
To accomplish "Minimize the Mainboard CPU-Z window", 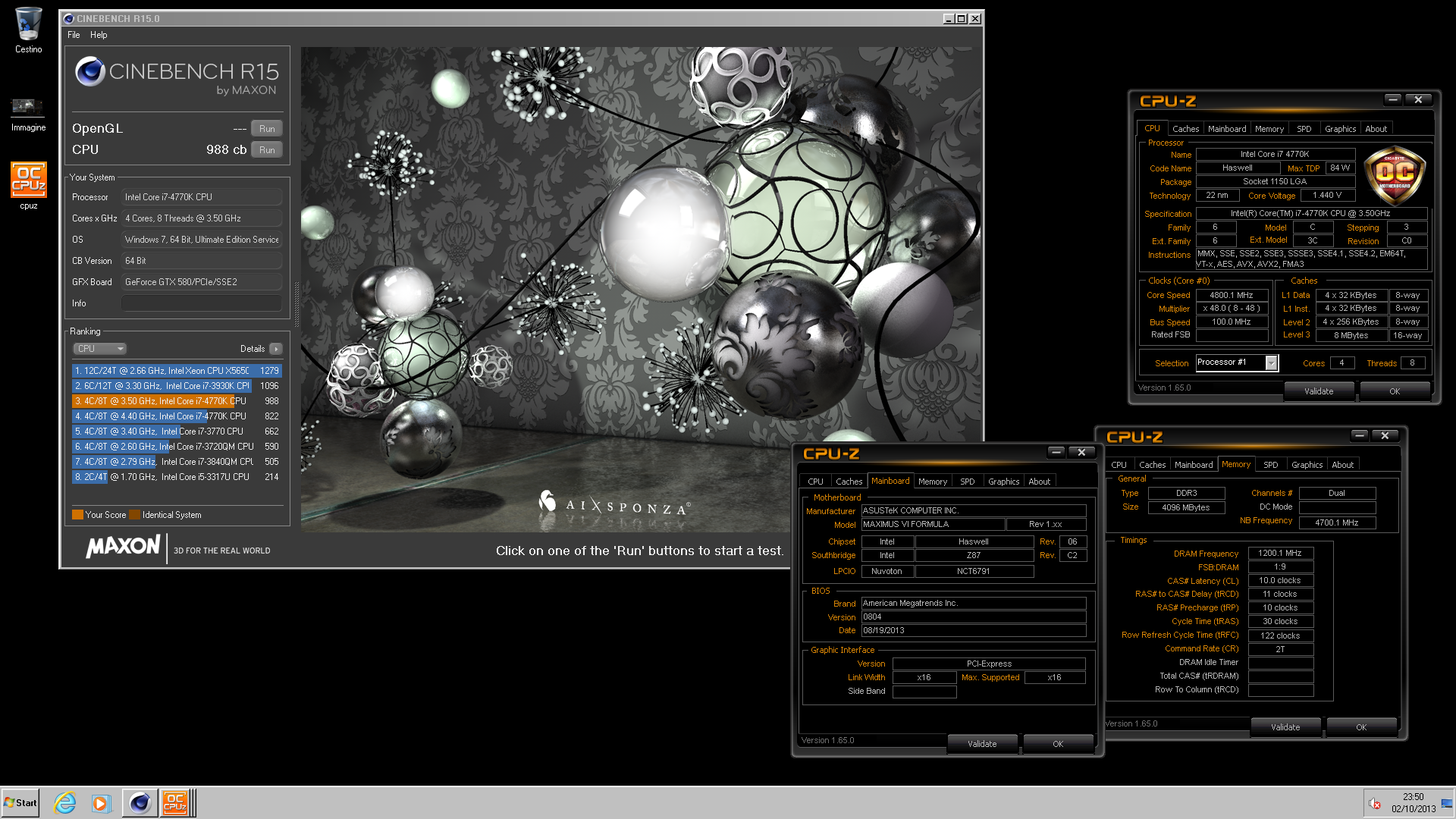I will (x=1056, y=452).
